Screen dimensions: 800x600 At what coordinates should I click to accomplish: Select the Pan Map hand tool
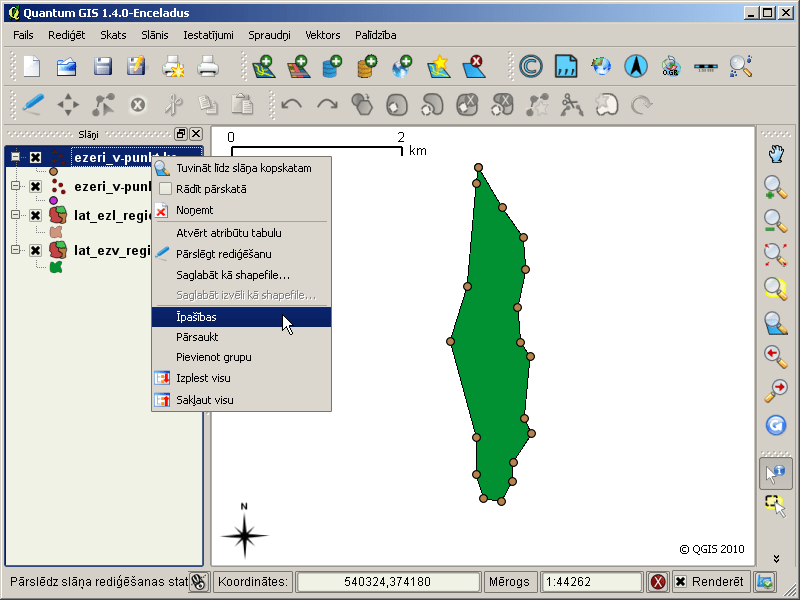point(776,153)
